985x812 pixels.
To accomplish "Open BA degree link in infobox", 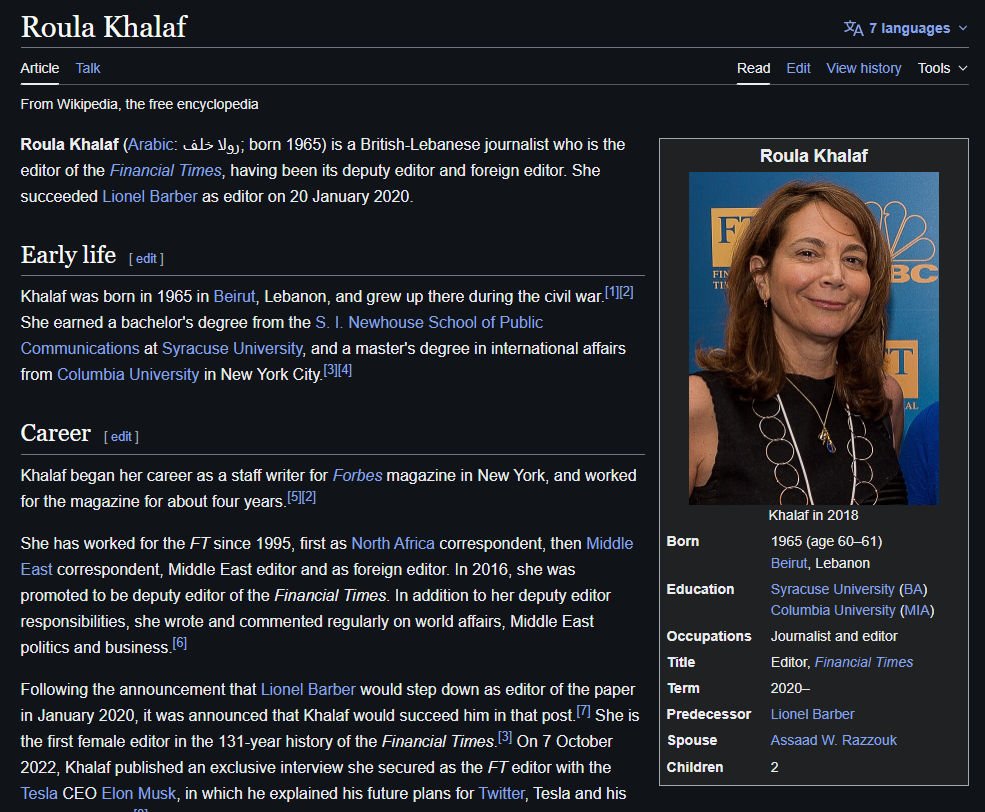I will tap(913, 589).
